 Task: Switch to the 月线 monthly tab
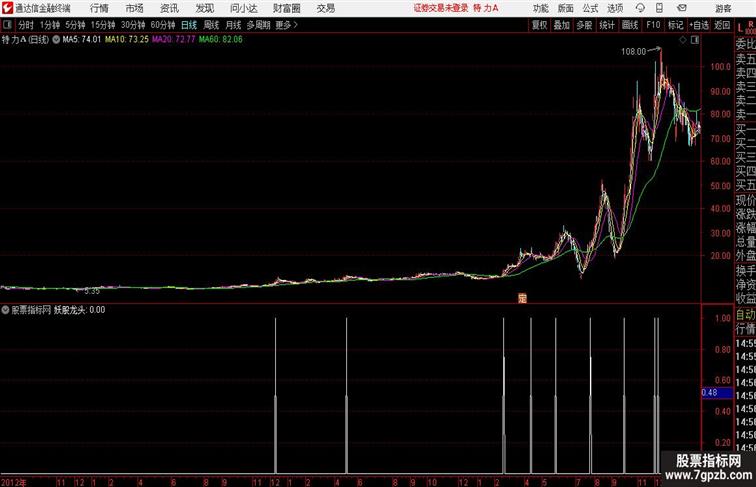pos(233,25)
